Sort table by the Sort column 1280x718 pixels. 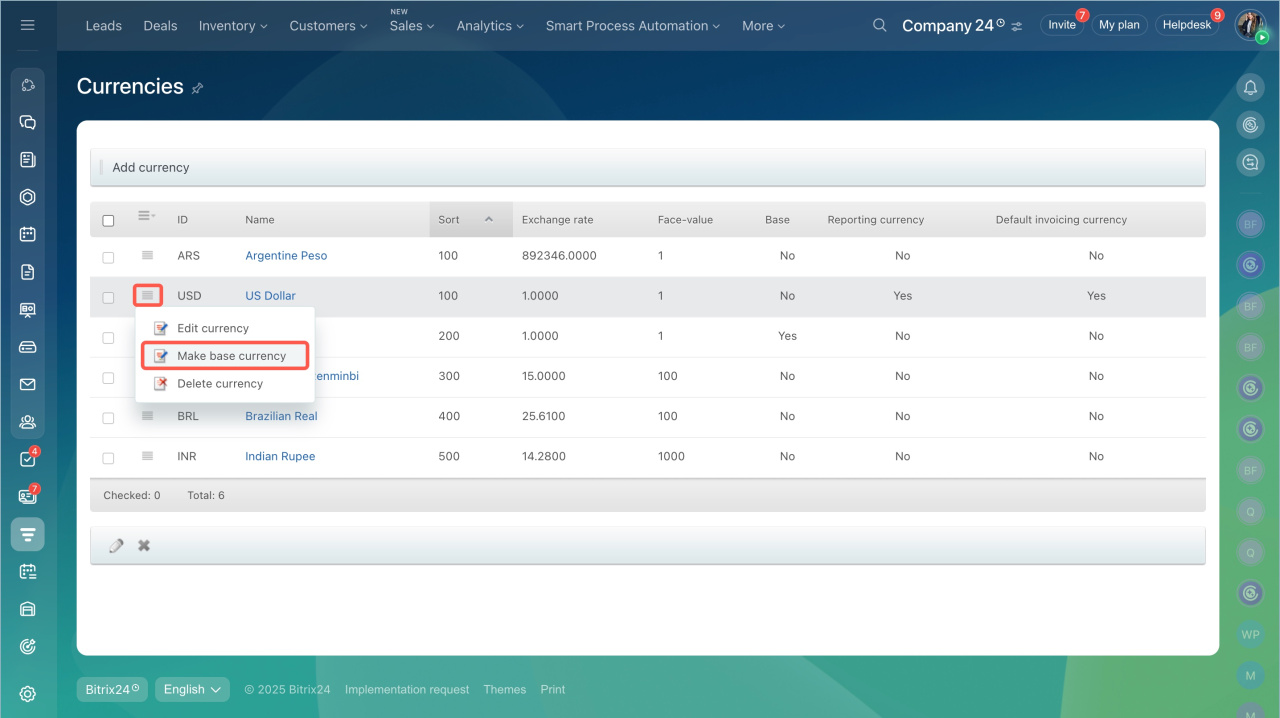click(471, 219)
